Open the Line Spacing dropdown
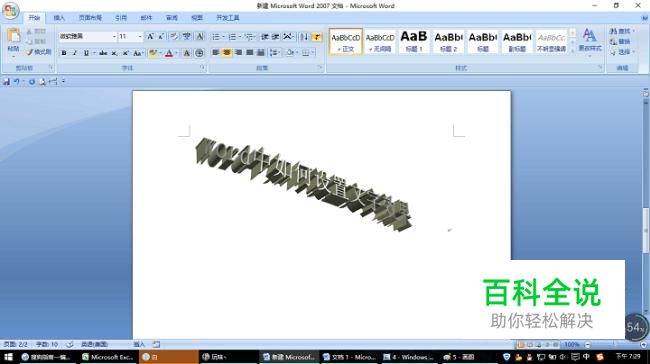650x364 pixels. point(274,52)
